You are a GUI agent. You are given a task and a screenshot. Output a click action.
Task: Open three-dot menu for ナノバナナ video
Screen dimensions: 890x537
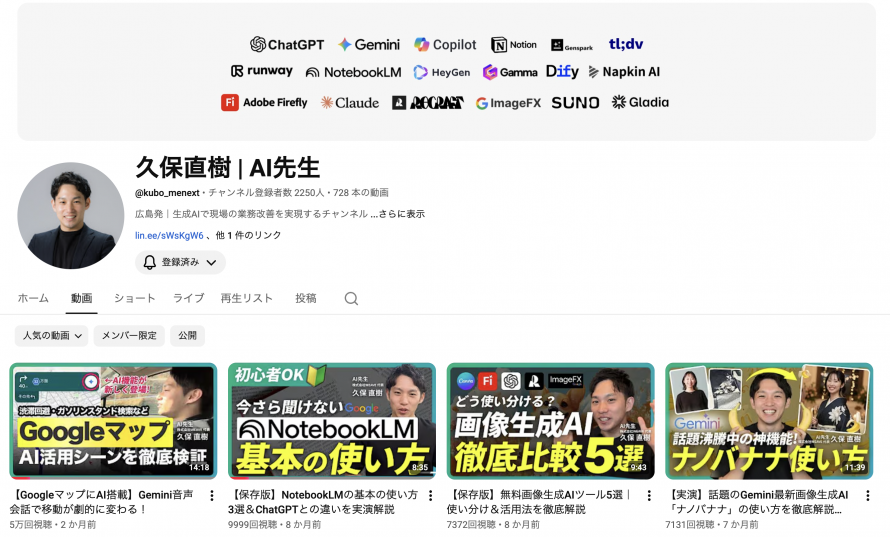click(x=867, y=496)
